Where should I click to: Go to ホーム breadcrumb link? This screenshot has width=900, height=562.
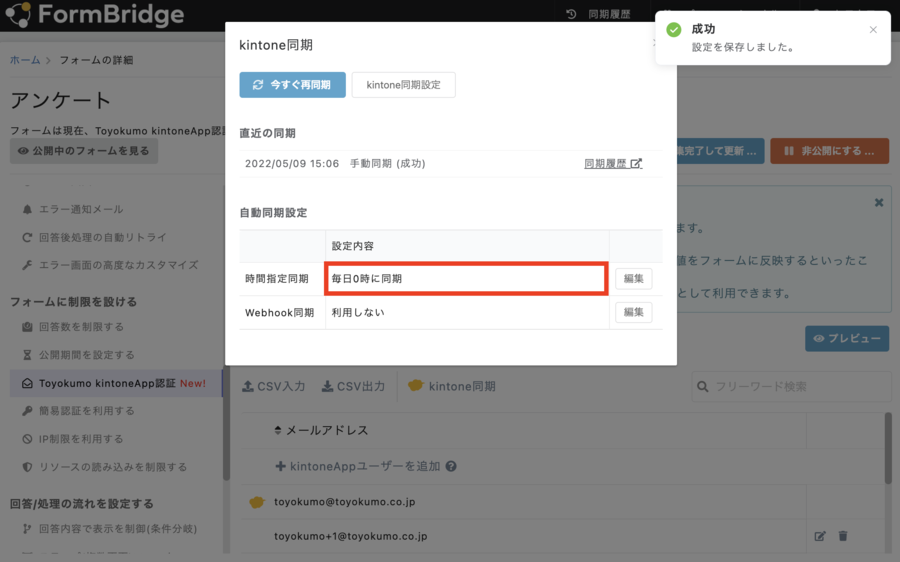25,60
